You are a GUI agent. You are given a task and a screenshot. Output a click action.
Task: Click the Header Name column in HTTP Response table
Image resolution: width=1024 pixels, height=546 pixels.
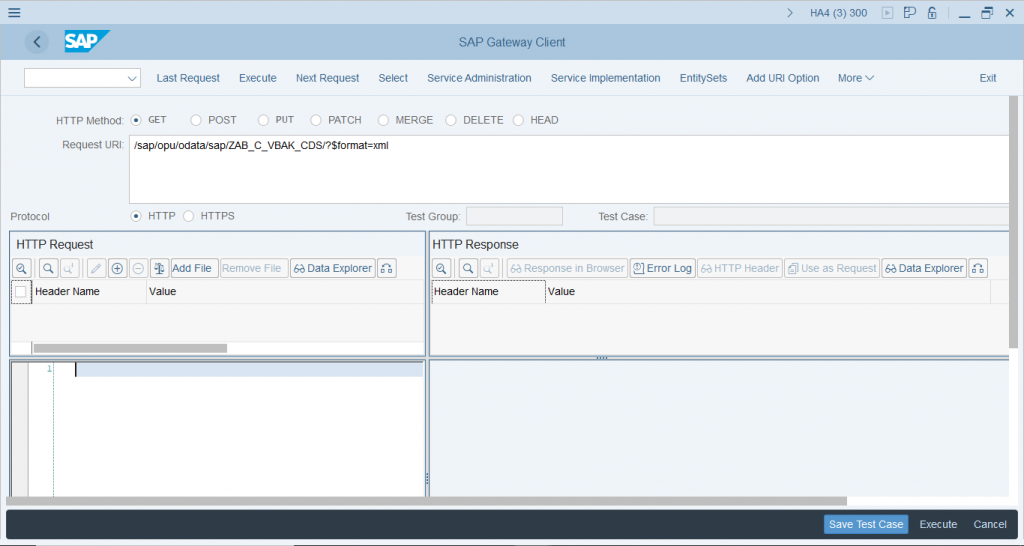tap(488, 292)
